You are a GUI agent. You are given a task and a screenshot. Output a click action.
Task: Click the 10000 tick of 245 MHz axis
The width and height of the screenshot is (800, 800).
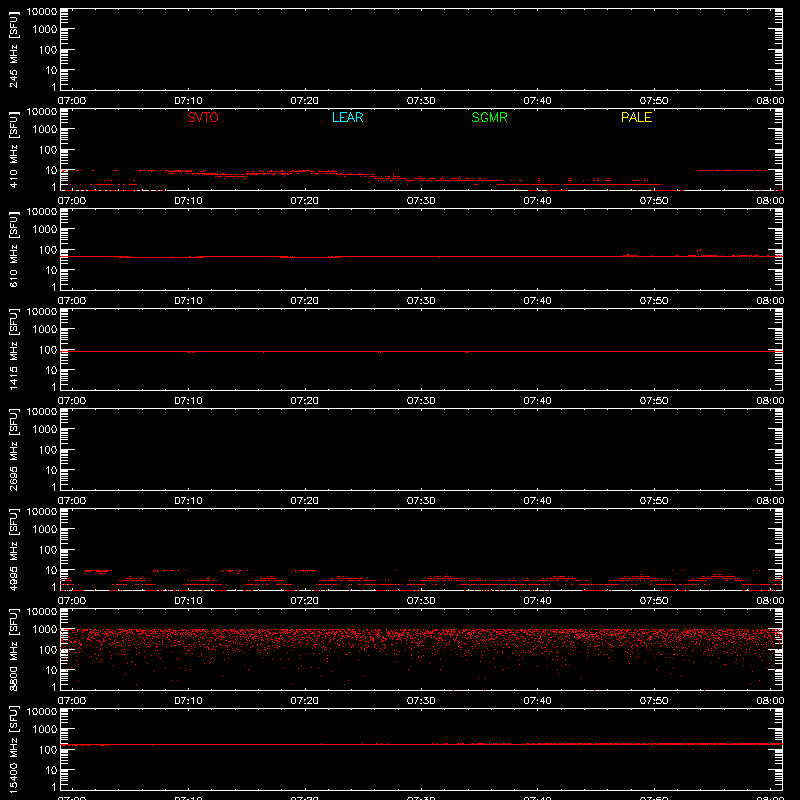[41, 11]
